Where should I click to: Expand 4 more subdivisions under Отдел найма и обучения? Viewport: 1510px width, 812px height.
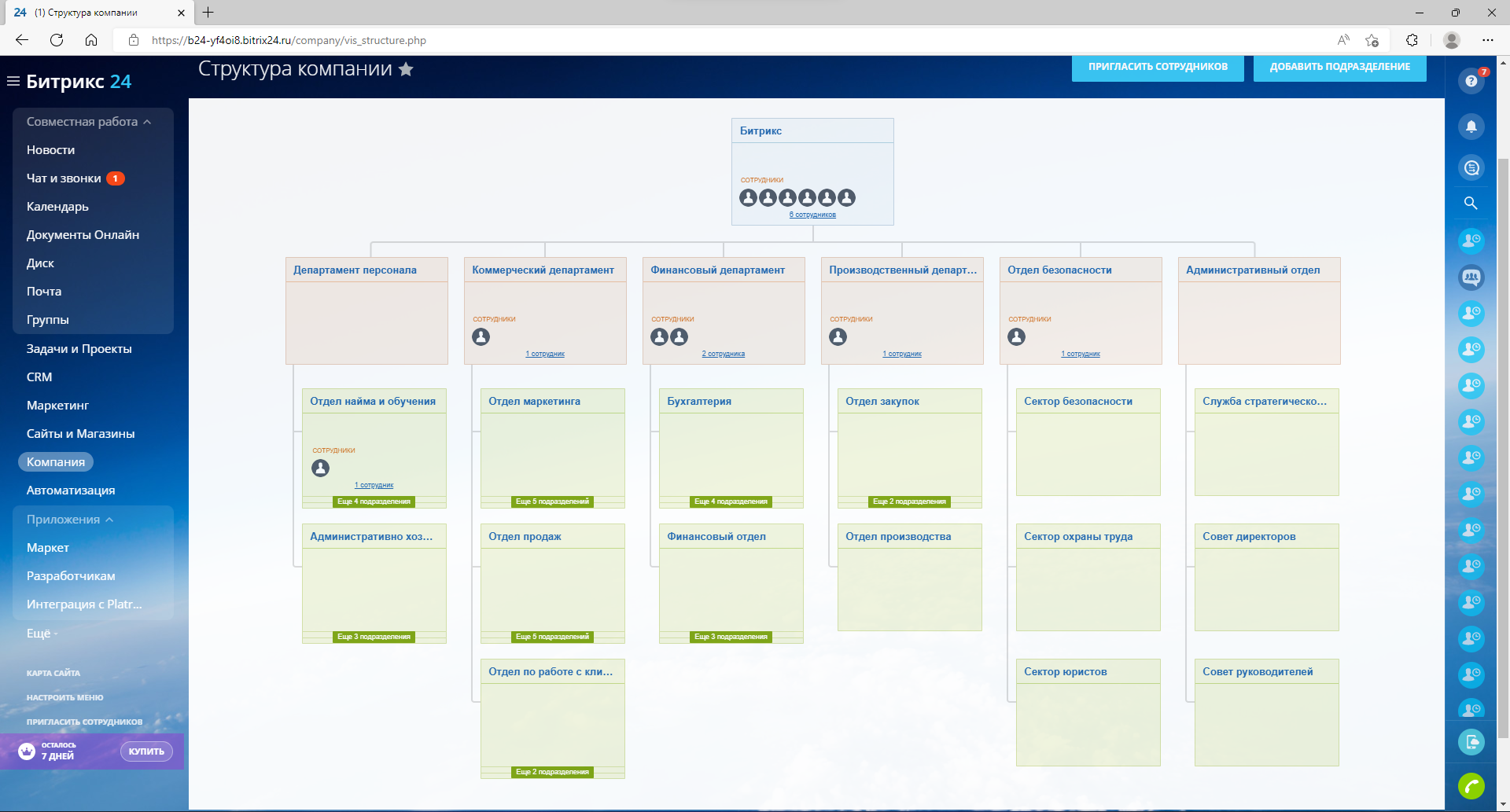(374, 502)
